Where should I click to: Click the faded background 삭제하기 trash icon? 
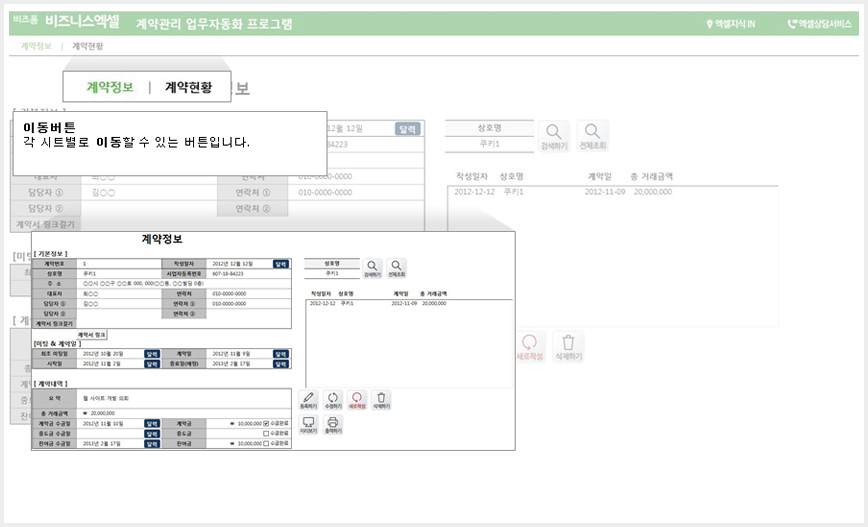pyautogui.click(x=569, y=348)
